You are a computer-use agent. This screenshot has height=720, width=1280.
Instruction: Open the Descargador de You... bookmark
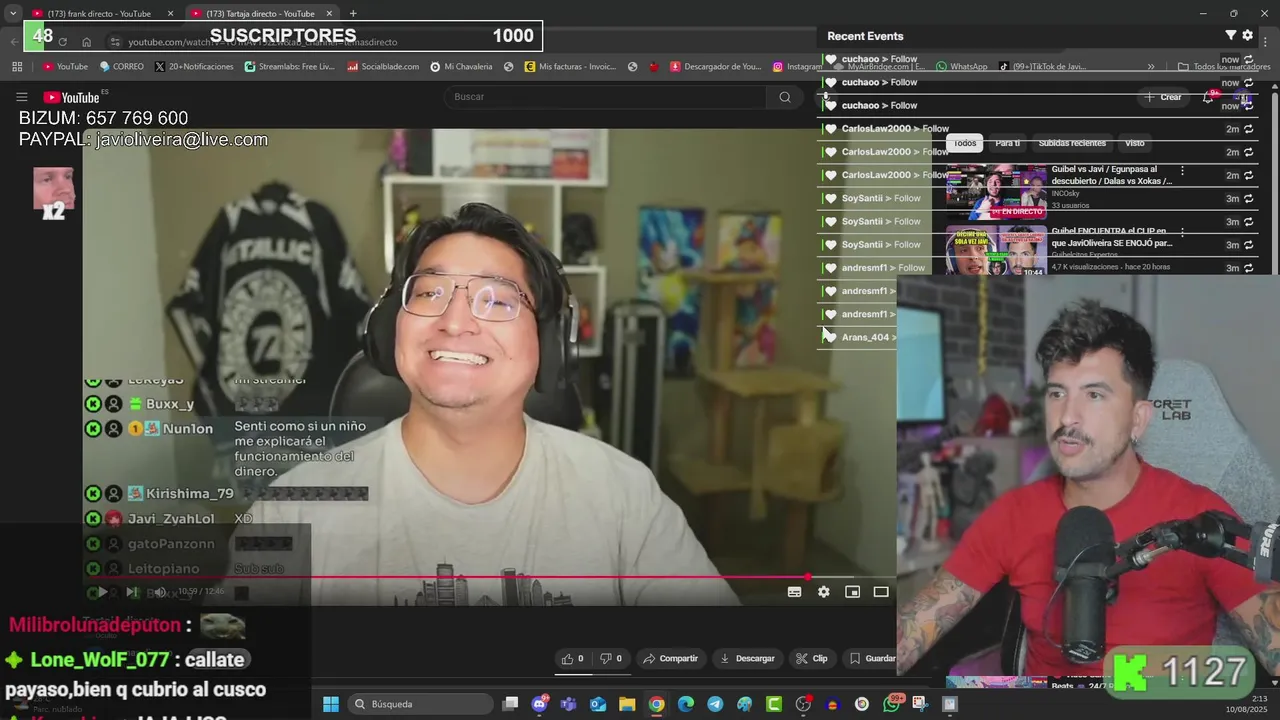716,67
